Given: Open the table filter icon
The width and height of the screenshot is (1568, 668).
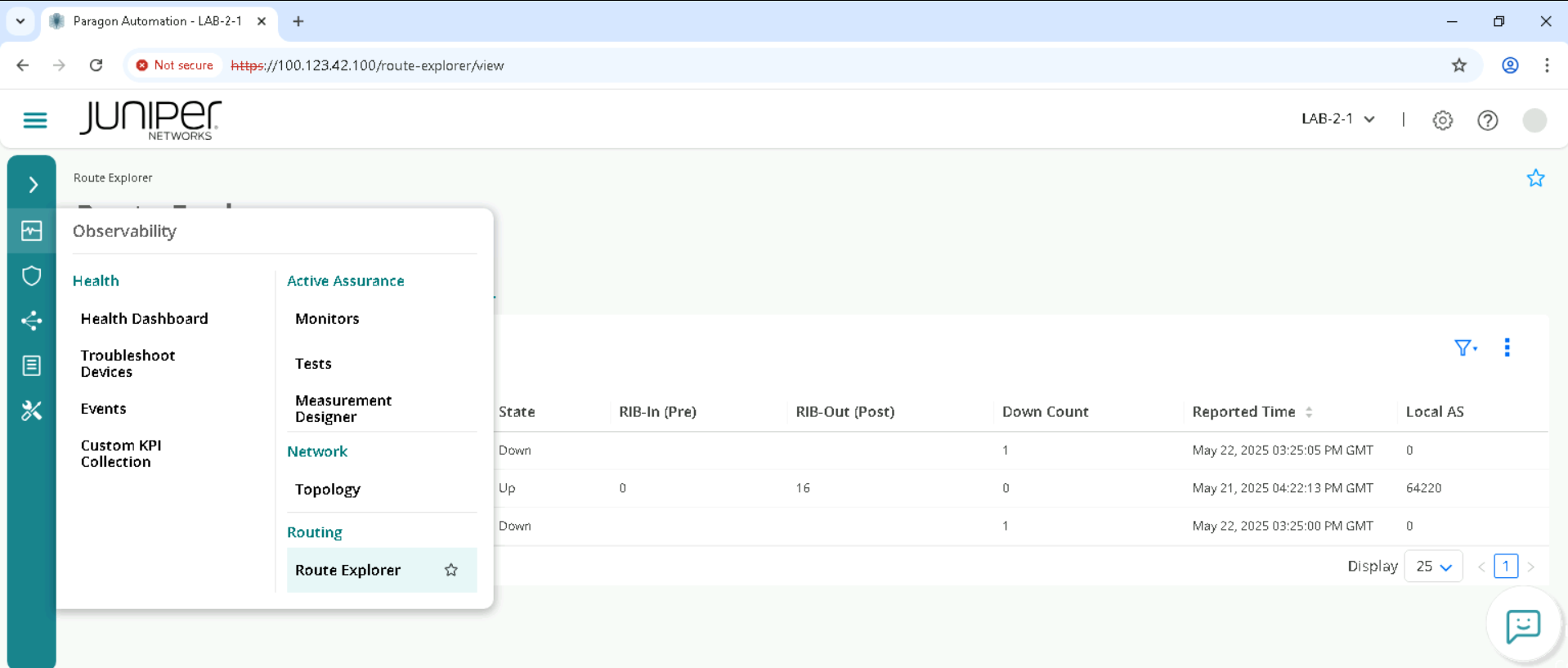Looking at the screenshot, I should pyautogui.click(x=1465, y=348).
